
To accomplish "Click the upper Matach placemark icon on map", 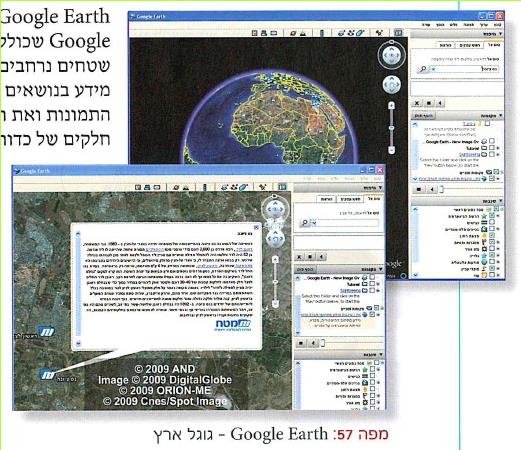I will (x=47, y=331).
